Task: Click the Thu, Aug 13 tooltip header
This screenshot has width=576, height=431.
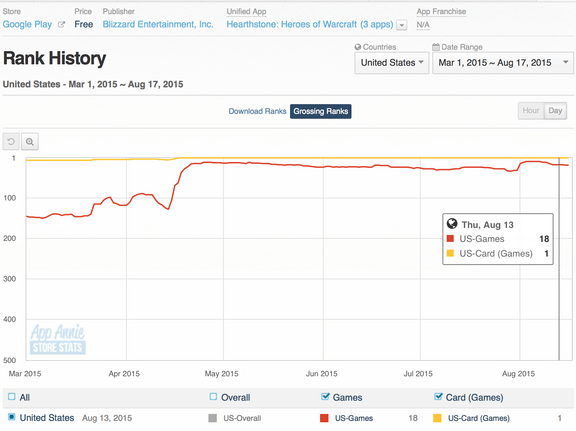Action: coord(487,225)
